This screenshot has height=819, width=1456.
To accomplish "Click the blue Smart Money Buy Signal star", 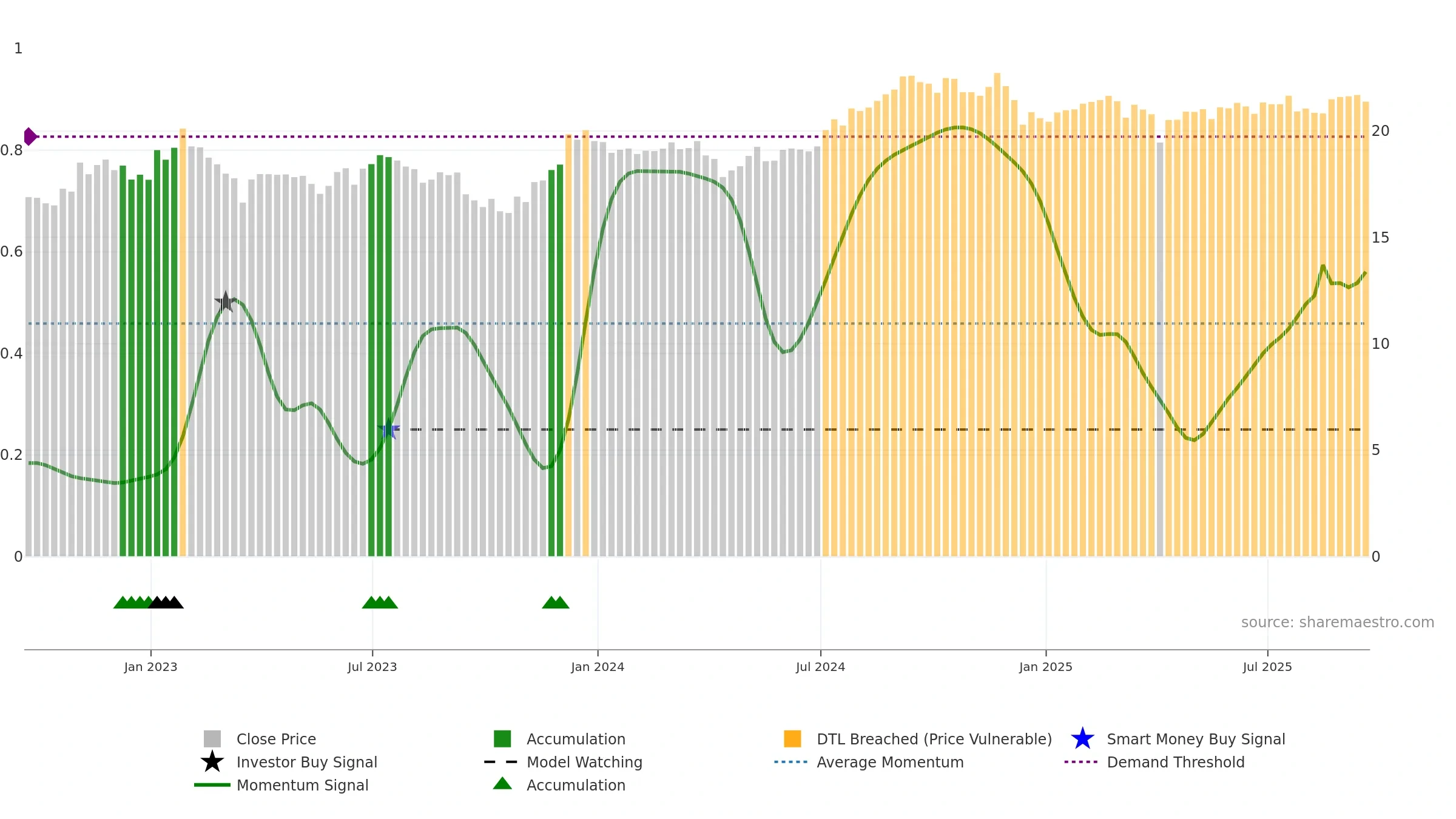I will click(1082, 738).
